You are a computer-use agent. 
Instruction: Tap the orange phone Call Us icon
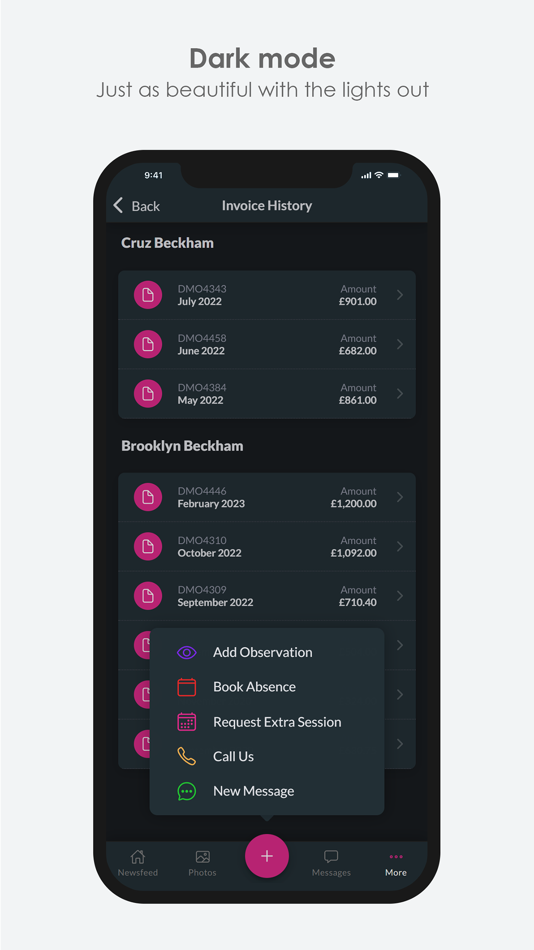point(187,756)
